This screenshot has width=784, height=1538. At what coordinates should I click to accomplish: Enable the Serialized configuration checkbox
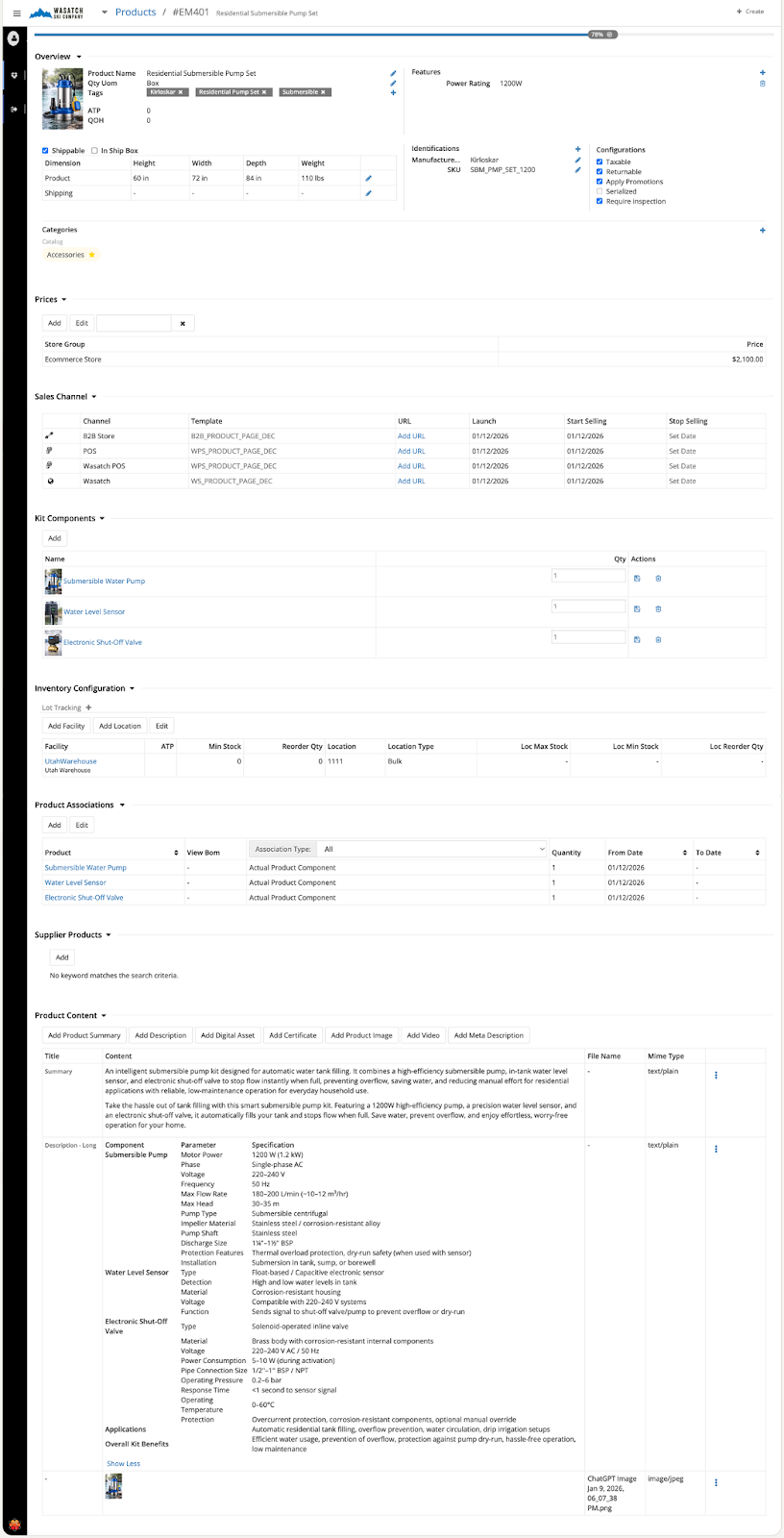(x=600, y=191)
